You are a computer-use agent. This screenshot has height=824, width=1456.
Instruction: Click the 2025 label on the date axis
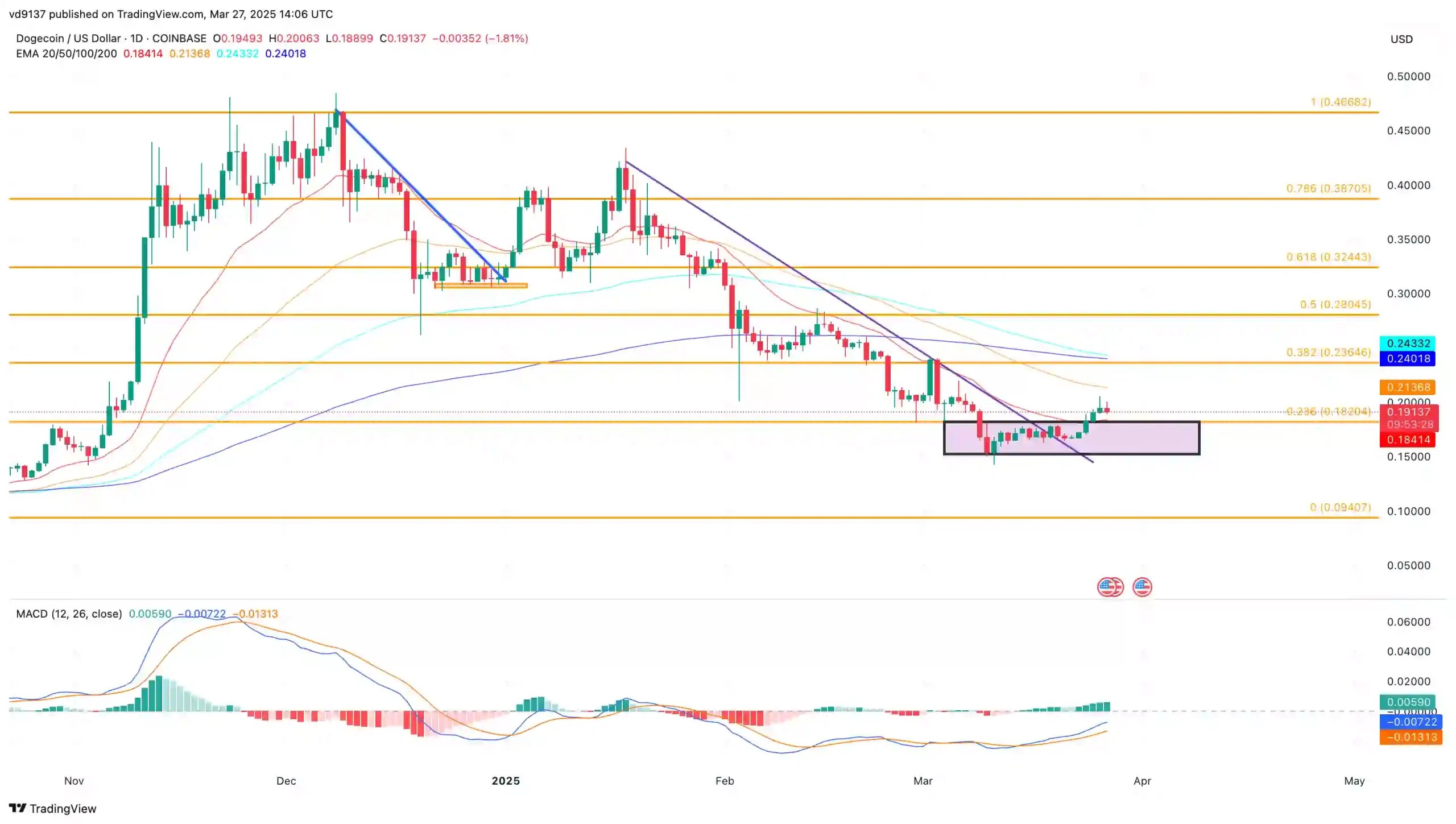(x=506, y=781)
